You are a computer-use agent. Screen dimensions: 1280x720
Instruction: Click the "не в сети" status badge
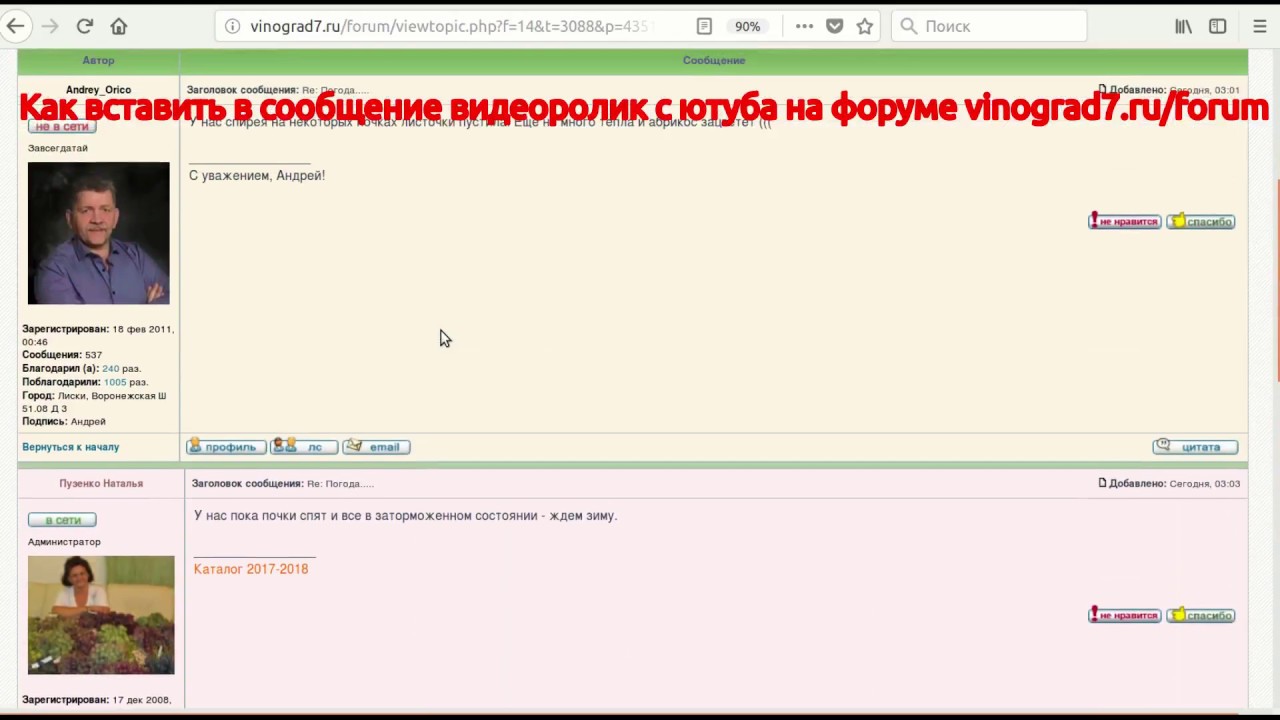tap(62, 126)
